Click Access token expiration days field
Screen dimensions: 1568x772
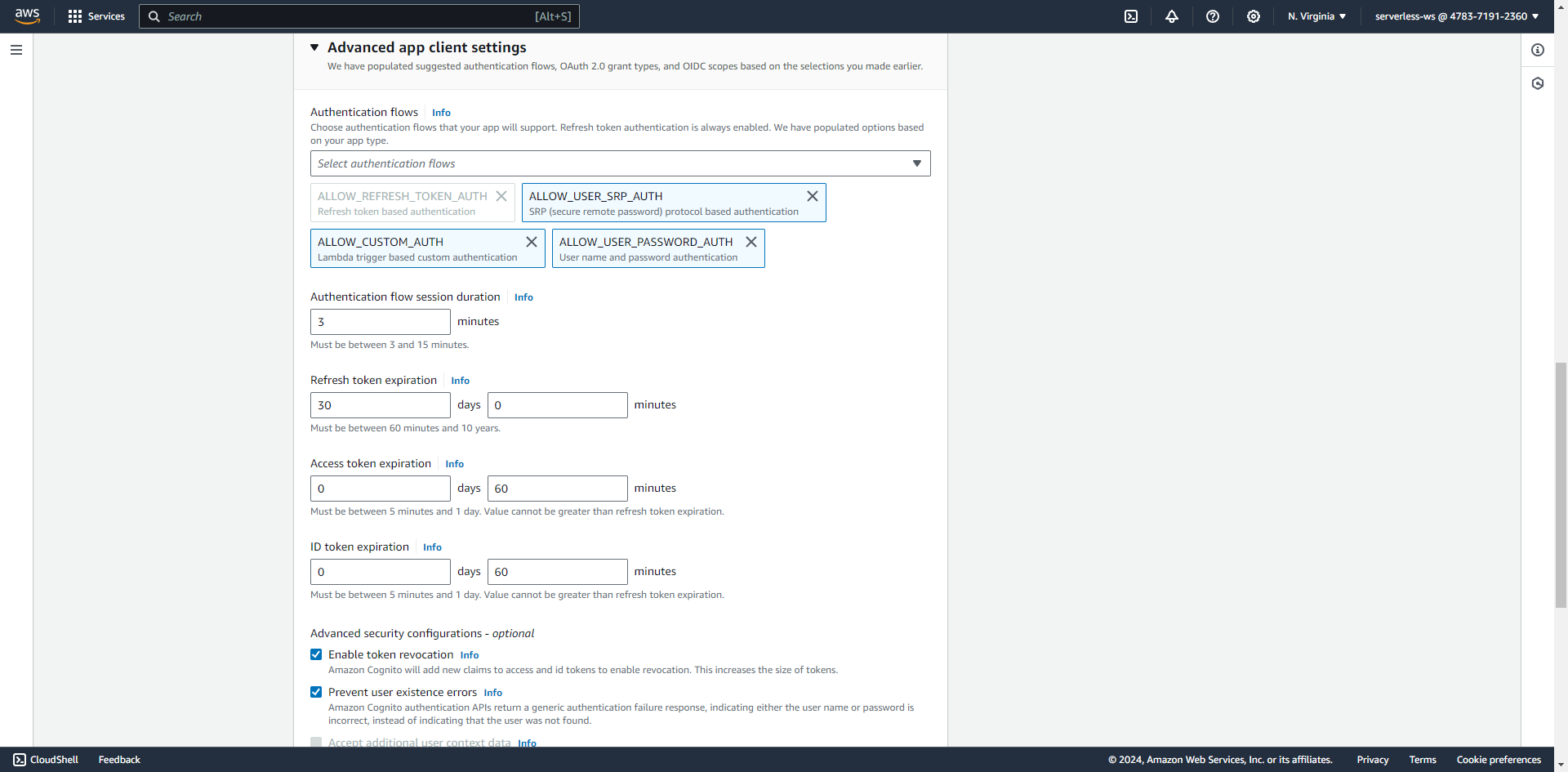pos(381,489)
